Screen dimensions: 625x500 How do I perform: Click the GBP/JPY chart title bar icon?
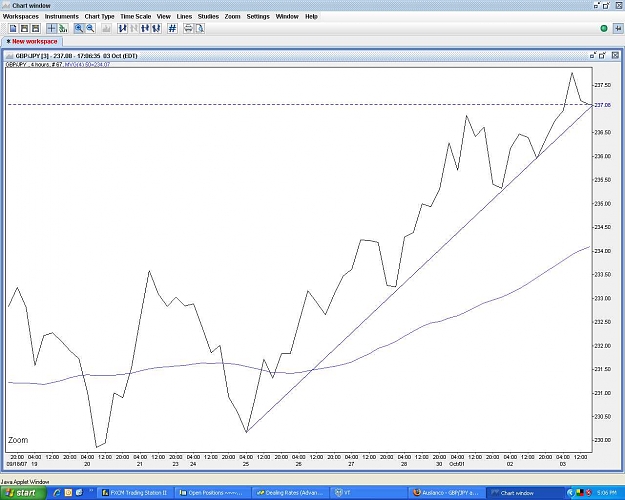point(10,56)
